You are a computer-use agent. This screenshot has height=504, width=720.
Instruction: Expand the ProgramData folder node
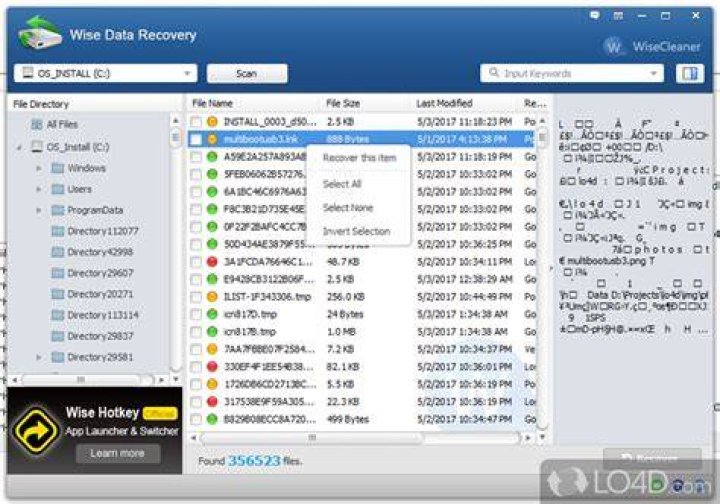pyautogui.click(x=39, y=210)
